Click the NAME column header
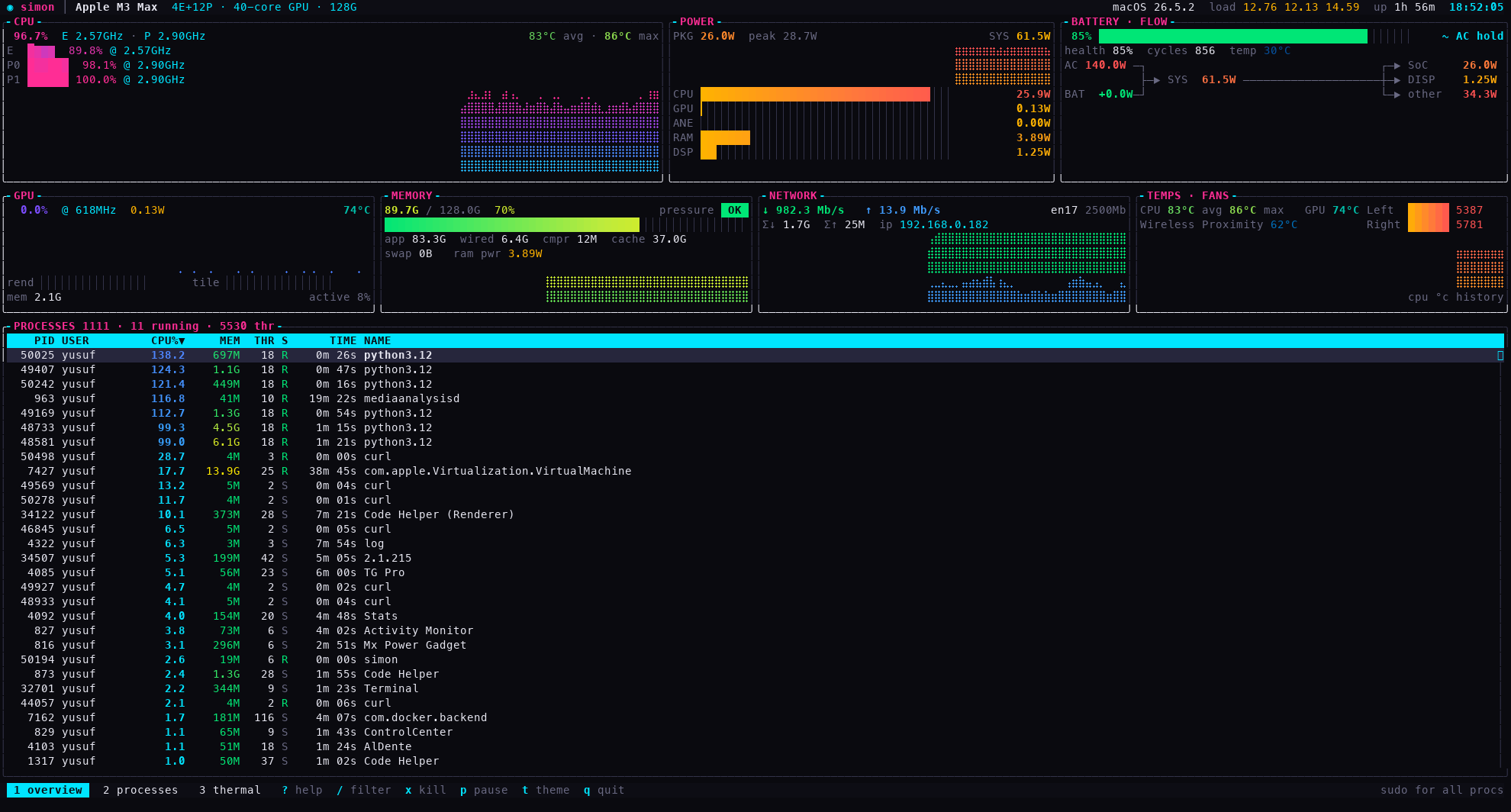Screen dimensions: 1511x812 click(x=378, y=340)
